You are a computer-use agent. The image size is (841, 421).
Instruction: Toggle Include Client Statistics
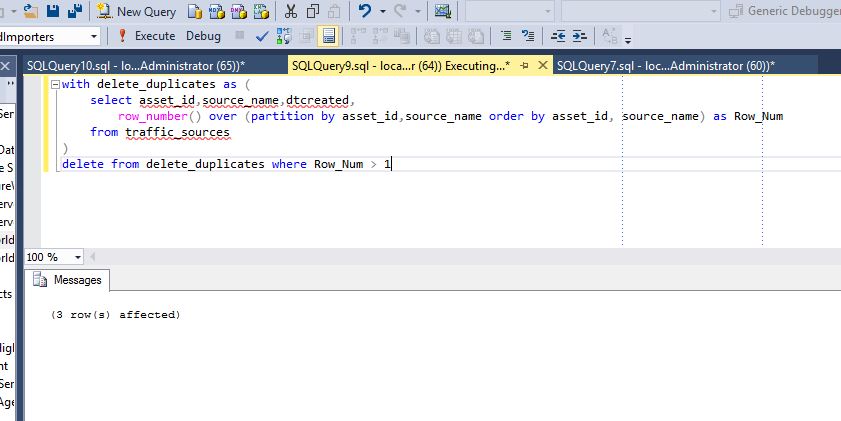pyautogui.click(x=402, y=36)
